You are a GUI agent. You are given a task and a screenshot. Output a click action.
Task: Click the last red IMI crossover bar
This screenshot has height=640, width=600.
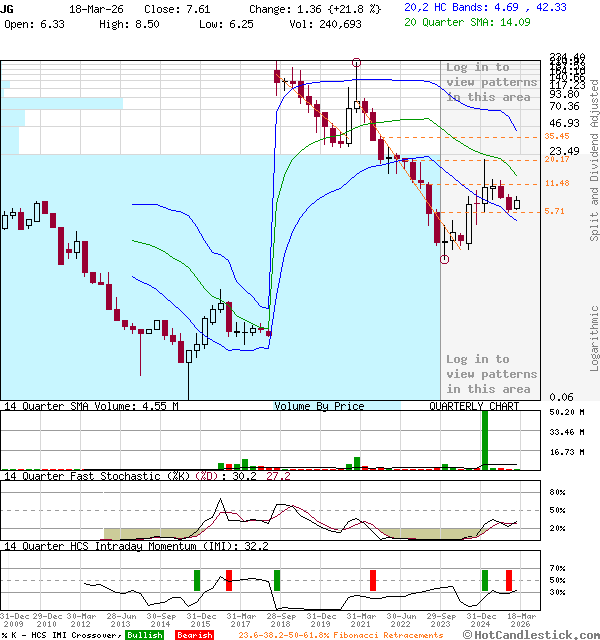click(509, 580)
